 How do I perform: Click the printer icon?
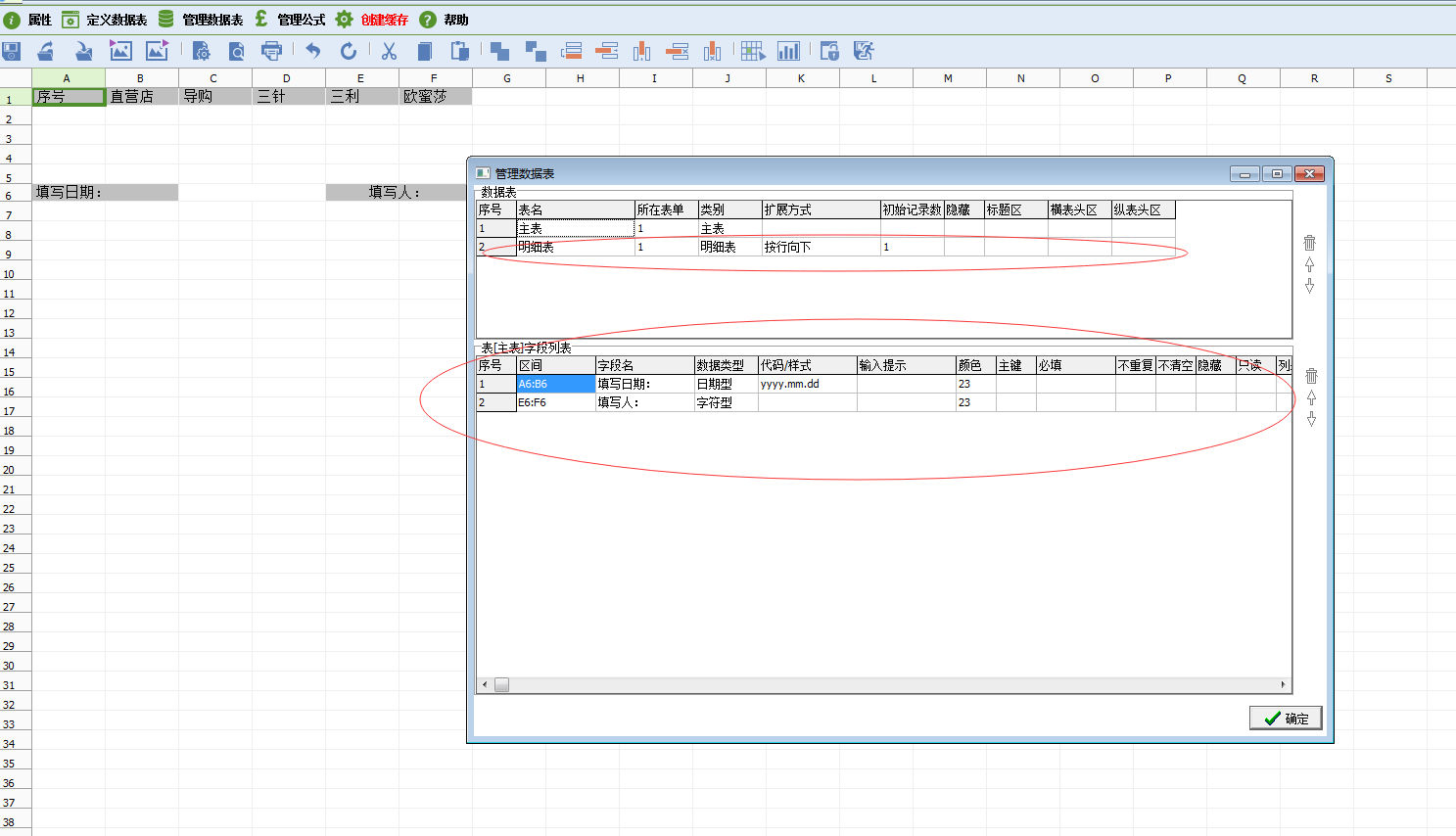pos(272,51)
